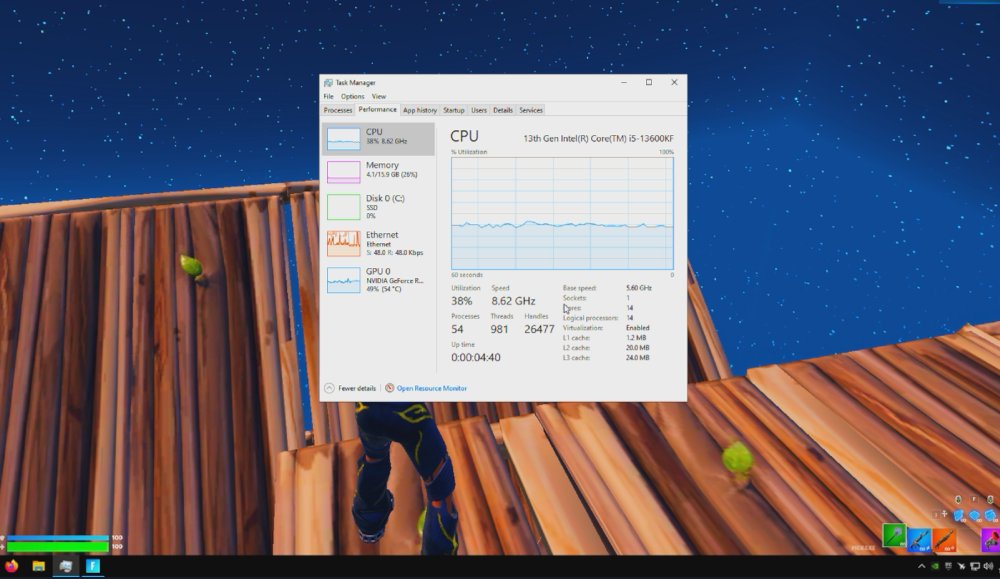
Task: Select the Ethernet performance entry
Action: pyautogui.click(x=378, y=243)
